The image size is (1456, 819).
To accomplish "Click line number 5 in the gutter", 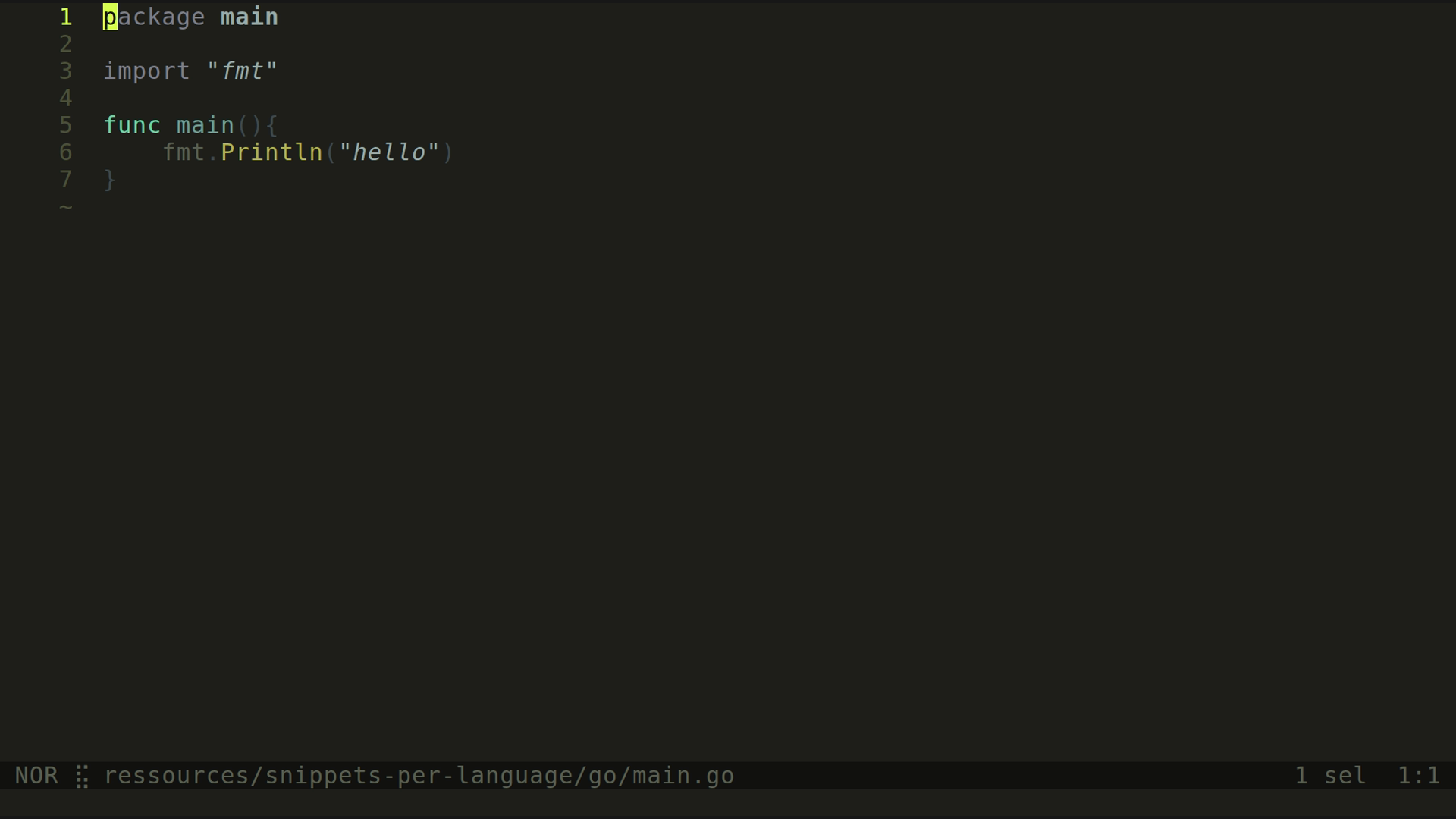I will point(66,125).
